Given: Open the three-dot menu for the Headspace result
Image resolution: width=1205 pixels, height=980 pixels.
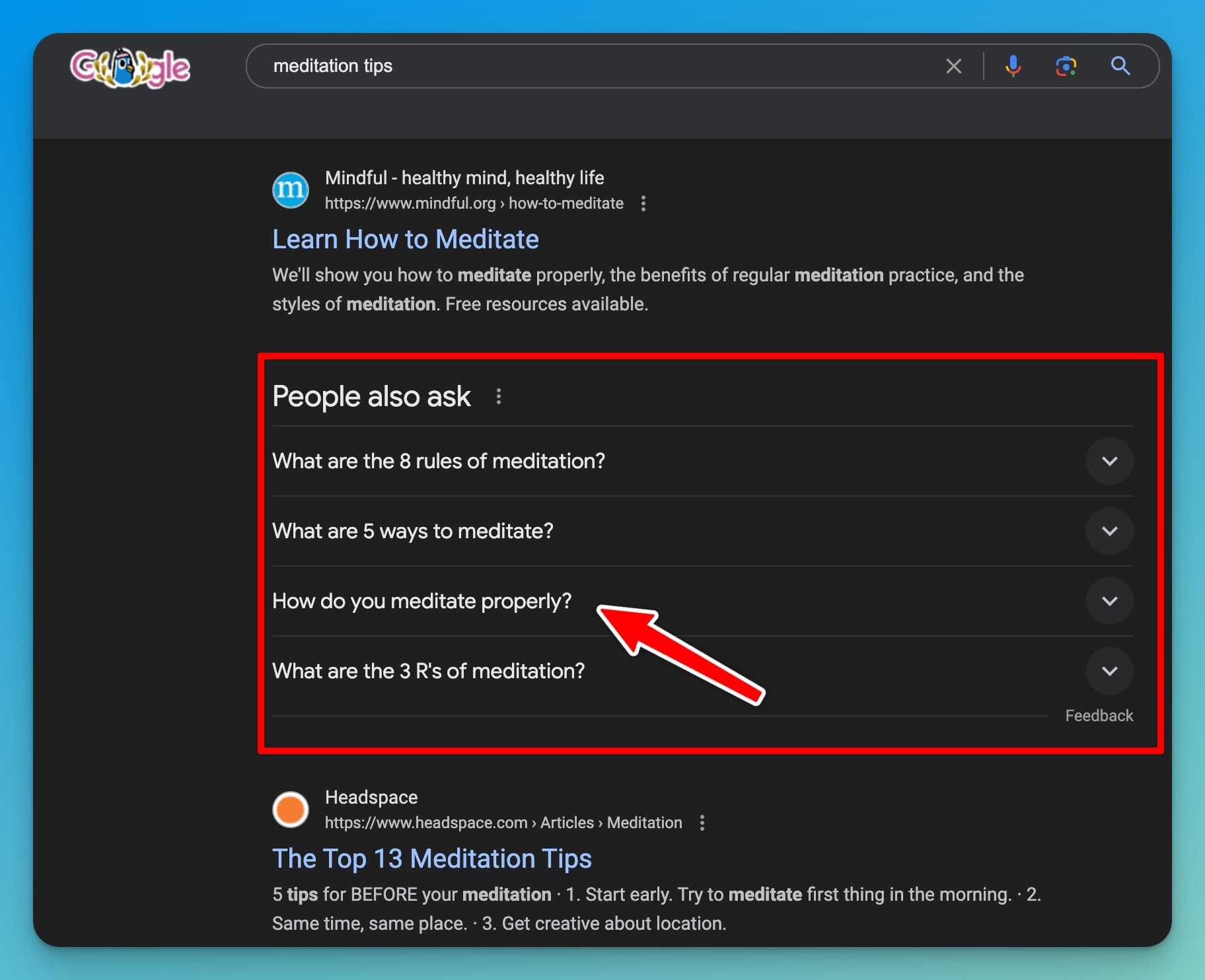Looking at the screenshot, I should pos(702,822).
